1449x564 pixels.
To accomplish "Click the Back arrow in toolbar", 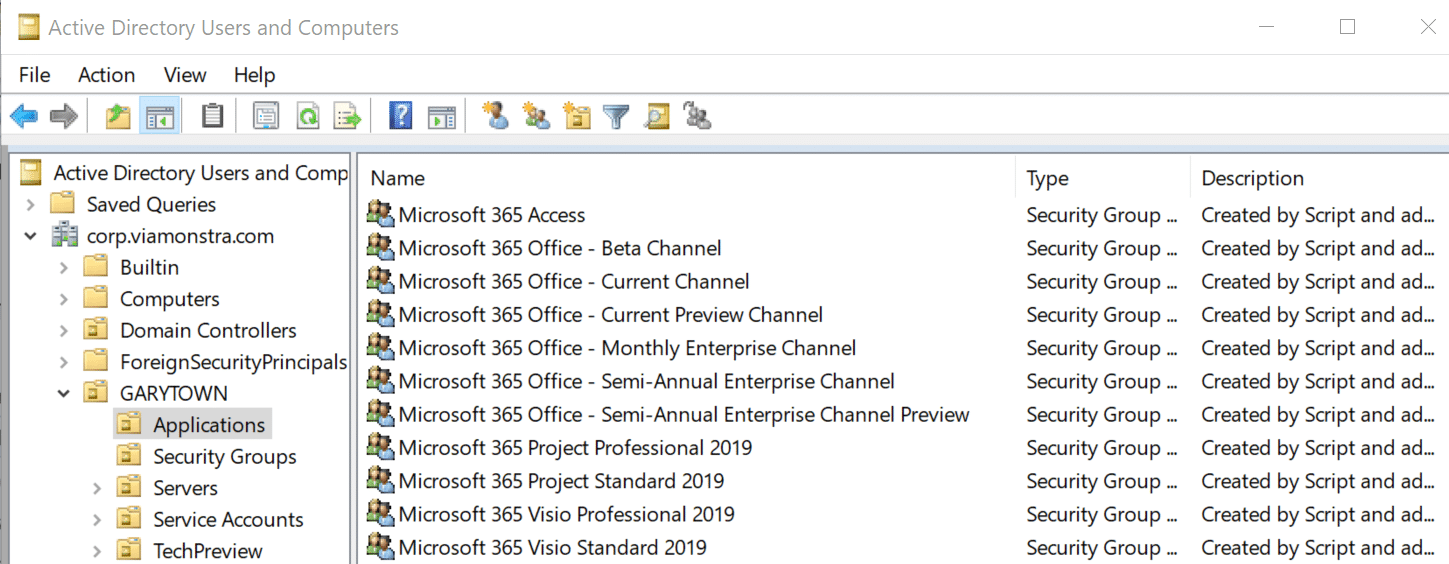I will 24,117.
